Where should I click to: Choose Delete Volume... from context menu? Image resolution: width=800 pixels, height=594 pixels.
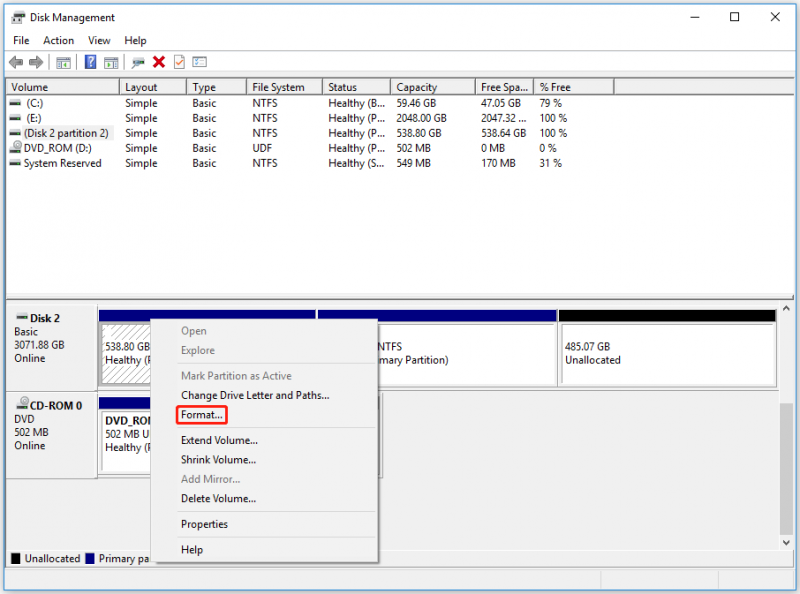coord(218,499)
